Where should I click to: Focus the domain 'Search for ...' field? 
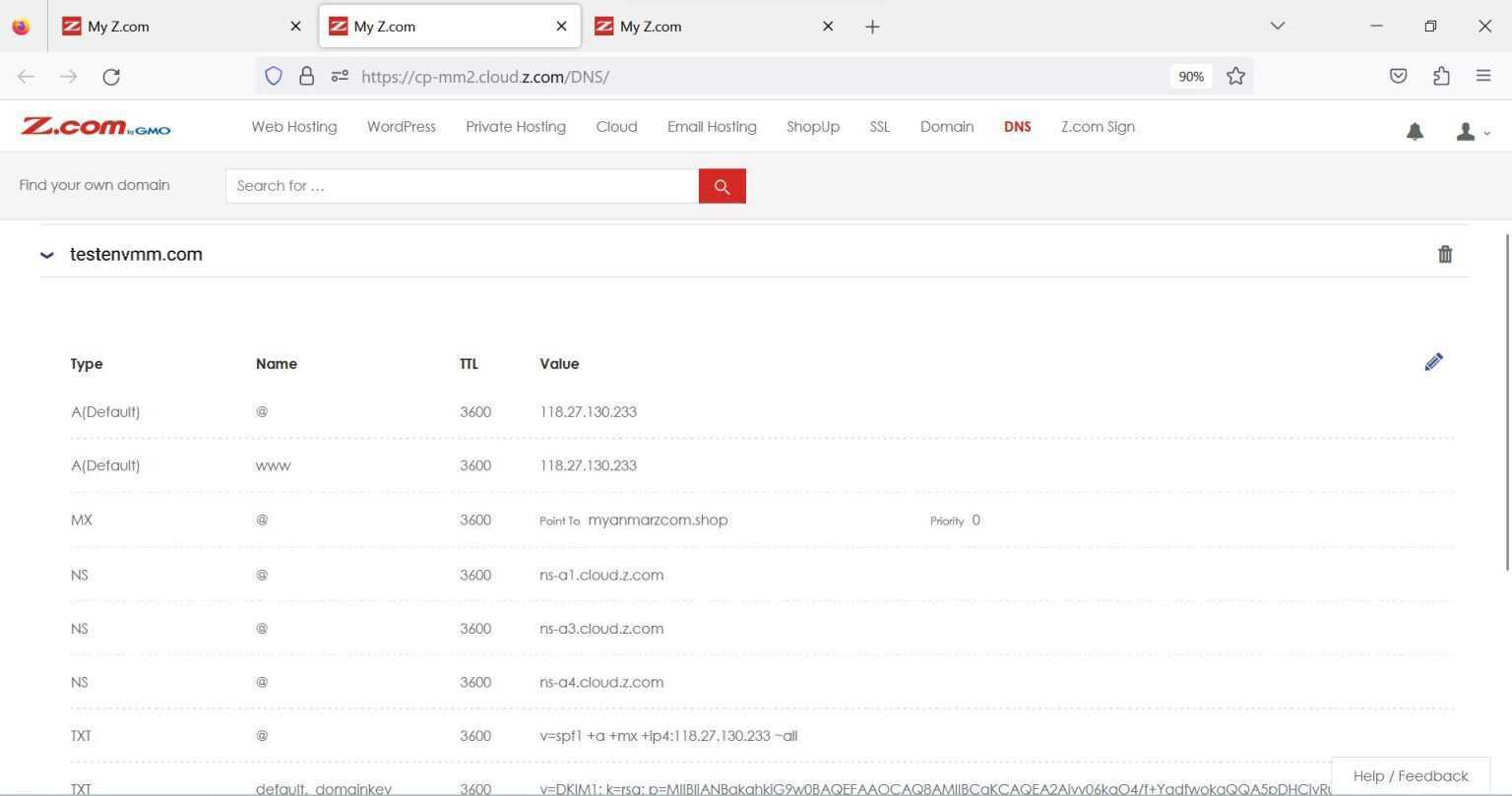click(x=462, y=186)
